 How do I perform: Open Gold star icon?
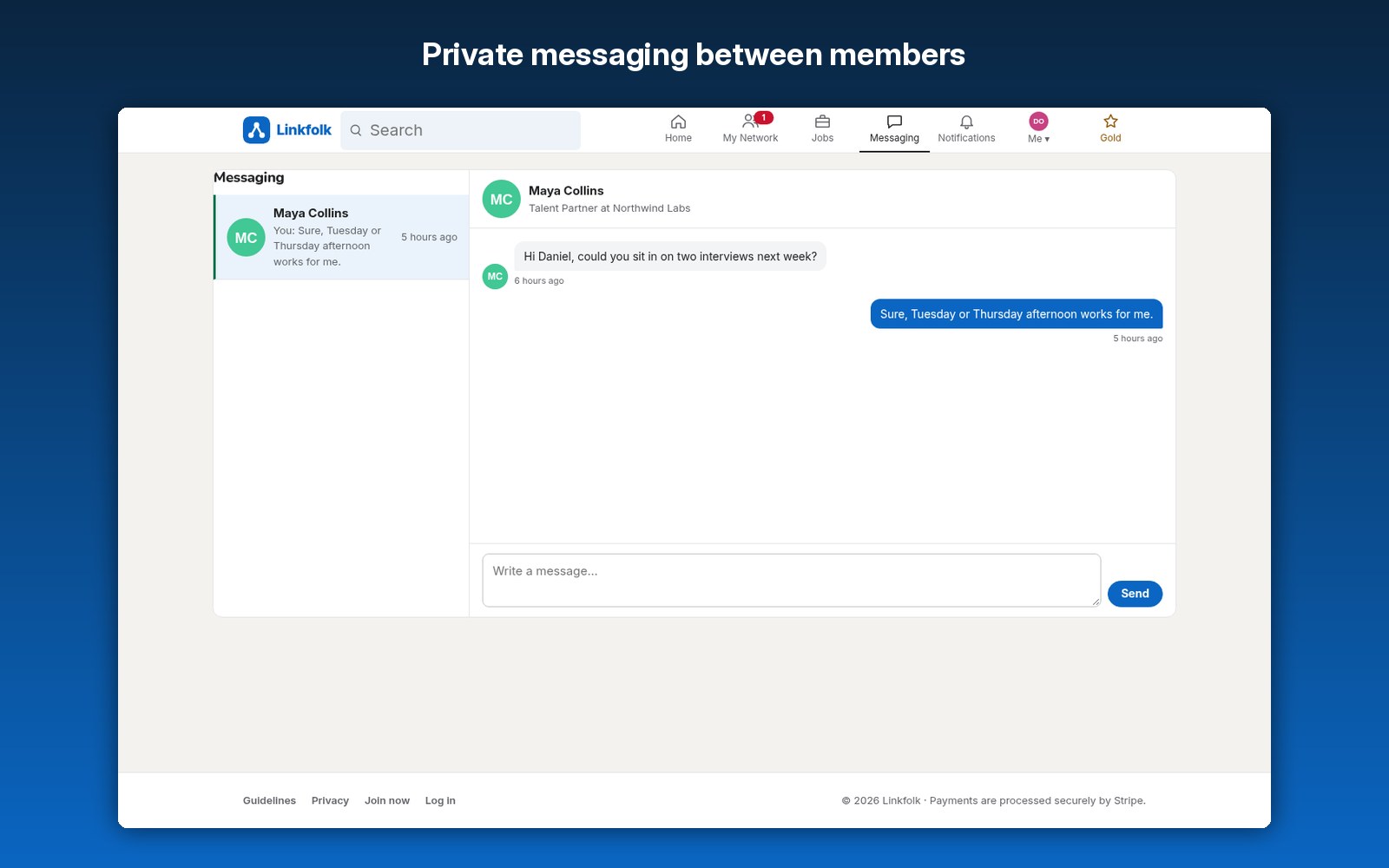1110,122
